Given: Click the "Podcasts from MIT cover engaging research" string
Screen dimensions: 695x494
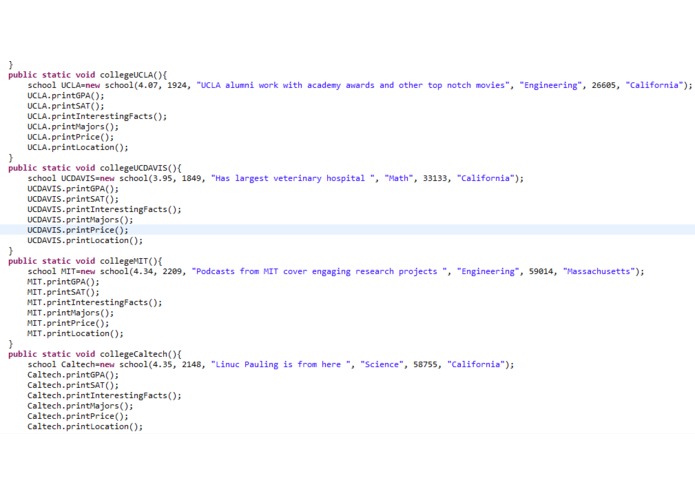Looking at the screenshot, I should (320, 271).
